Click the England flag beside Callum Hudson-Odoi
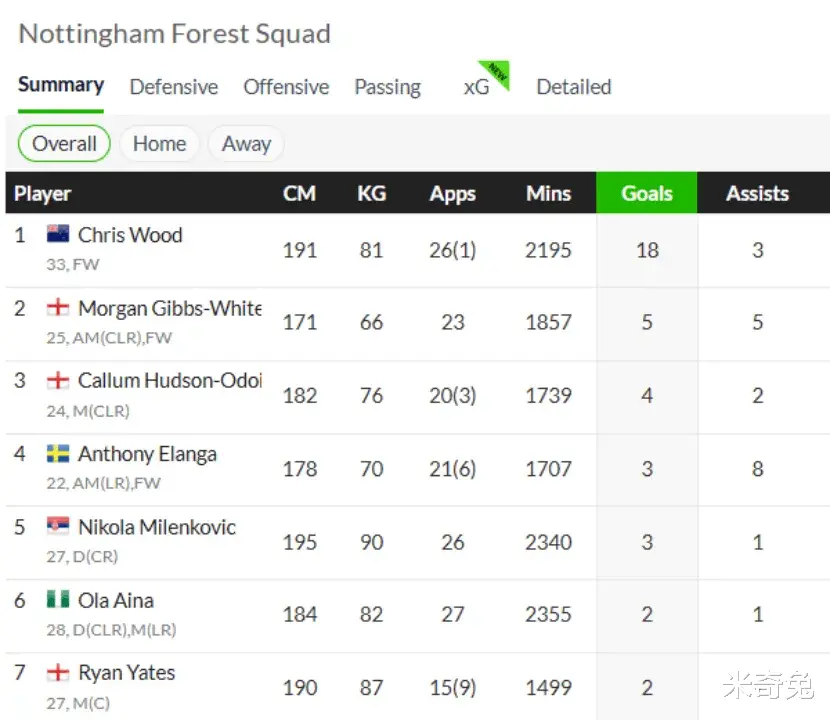This screenshot has width=830, height=720. [58, 380]
